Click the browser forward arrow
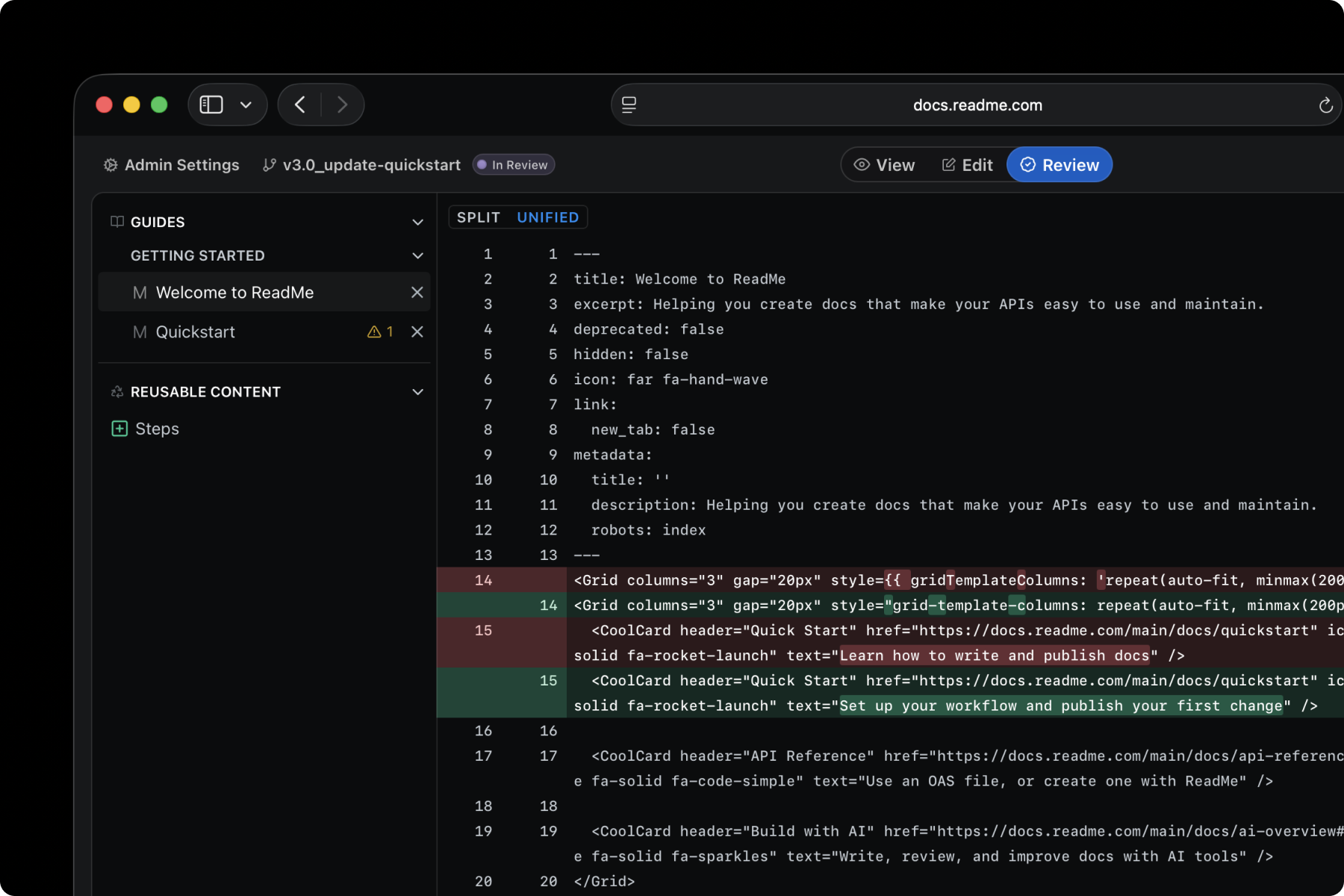Screen dimensions: 1344x896 click(x=342, y=105)
